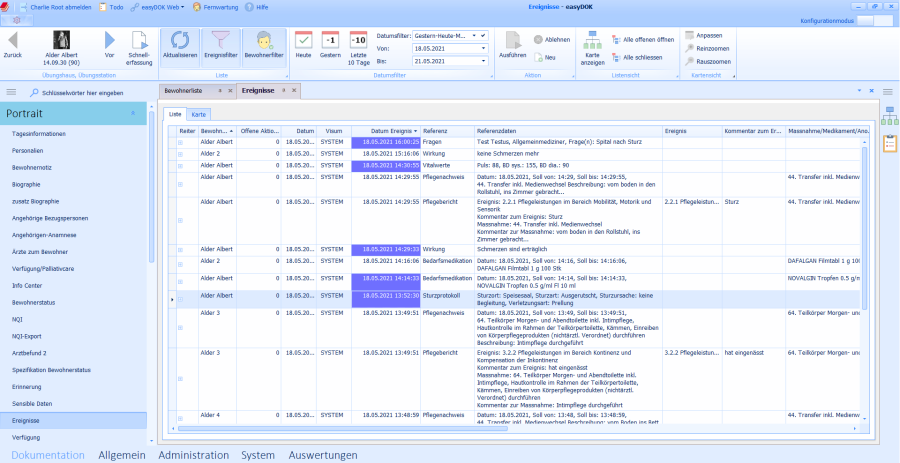Open Schnellerfassung in the ribbon
Viewport: 900px width, 463px height.
tap(139, 40)
